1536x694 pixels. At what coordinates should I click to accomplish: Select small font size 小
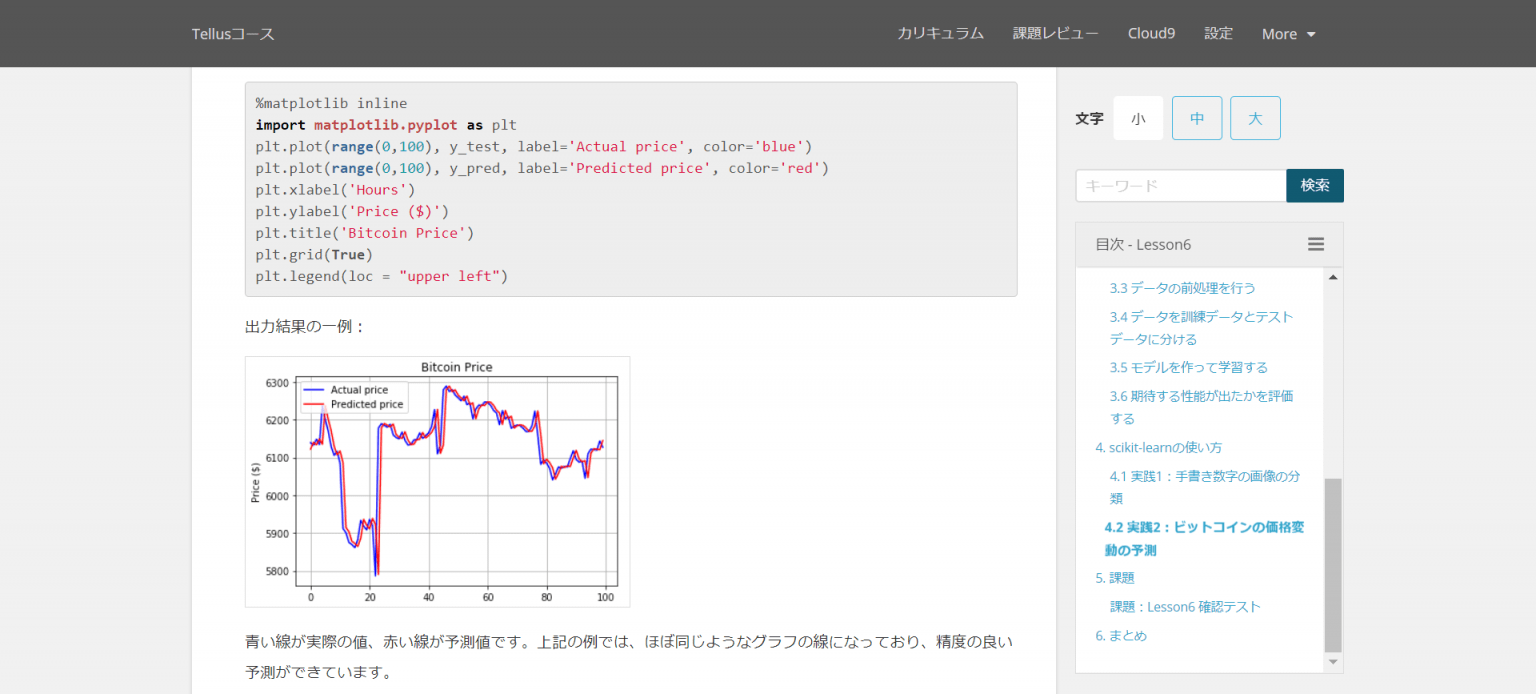click(x=1138, y=118)
